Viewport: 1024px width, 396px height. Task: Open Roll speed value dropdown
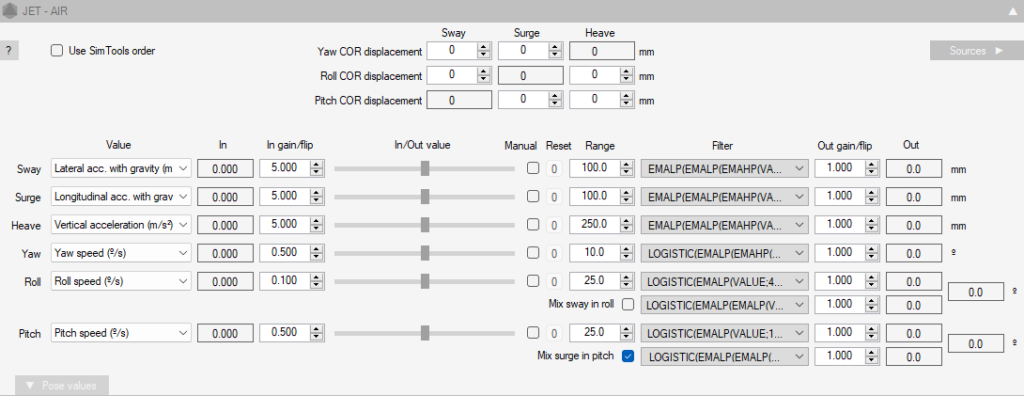[x=121, y=281]
